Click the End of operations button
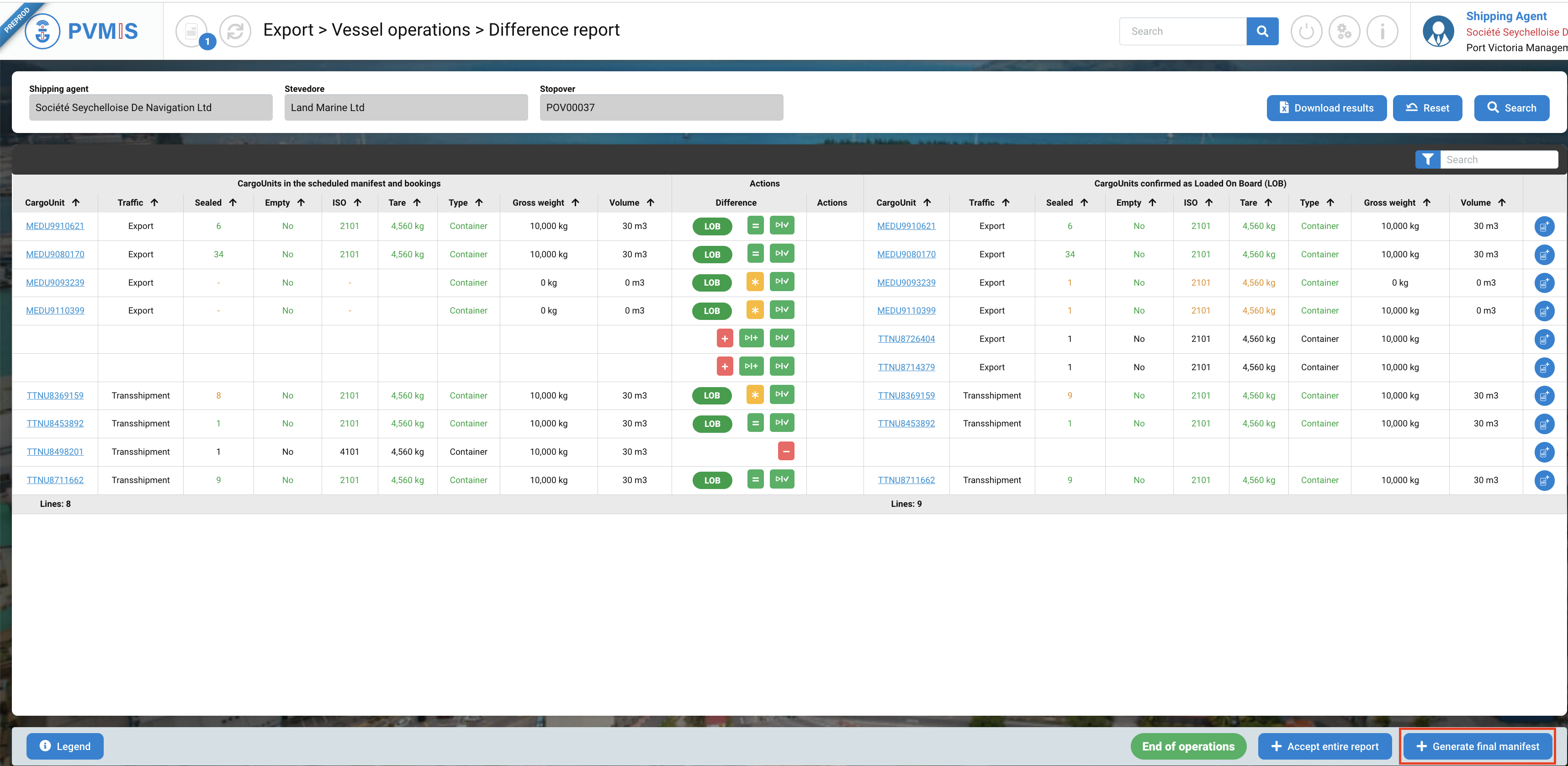Viewport: 1568px width, 766px height. (1187, 746)
